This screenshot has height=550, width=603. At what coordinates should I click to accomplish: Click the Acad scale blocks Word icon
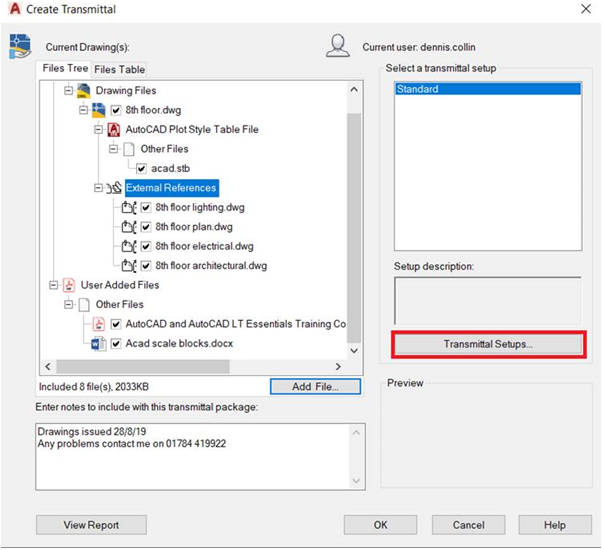(x=99, y=343)
